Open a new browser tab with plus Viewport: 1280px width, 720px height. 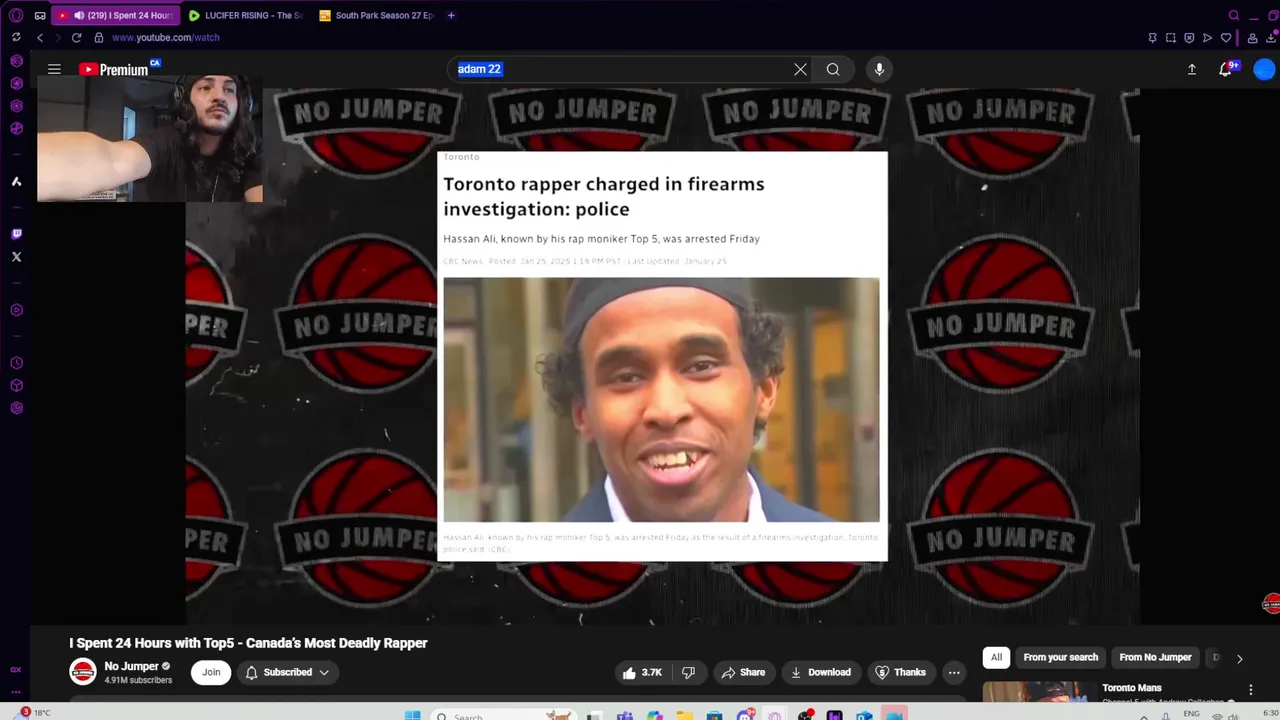coord(451,15)
